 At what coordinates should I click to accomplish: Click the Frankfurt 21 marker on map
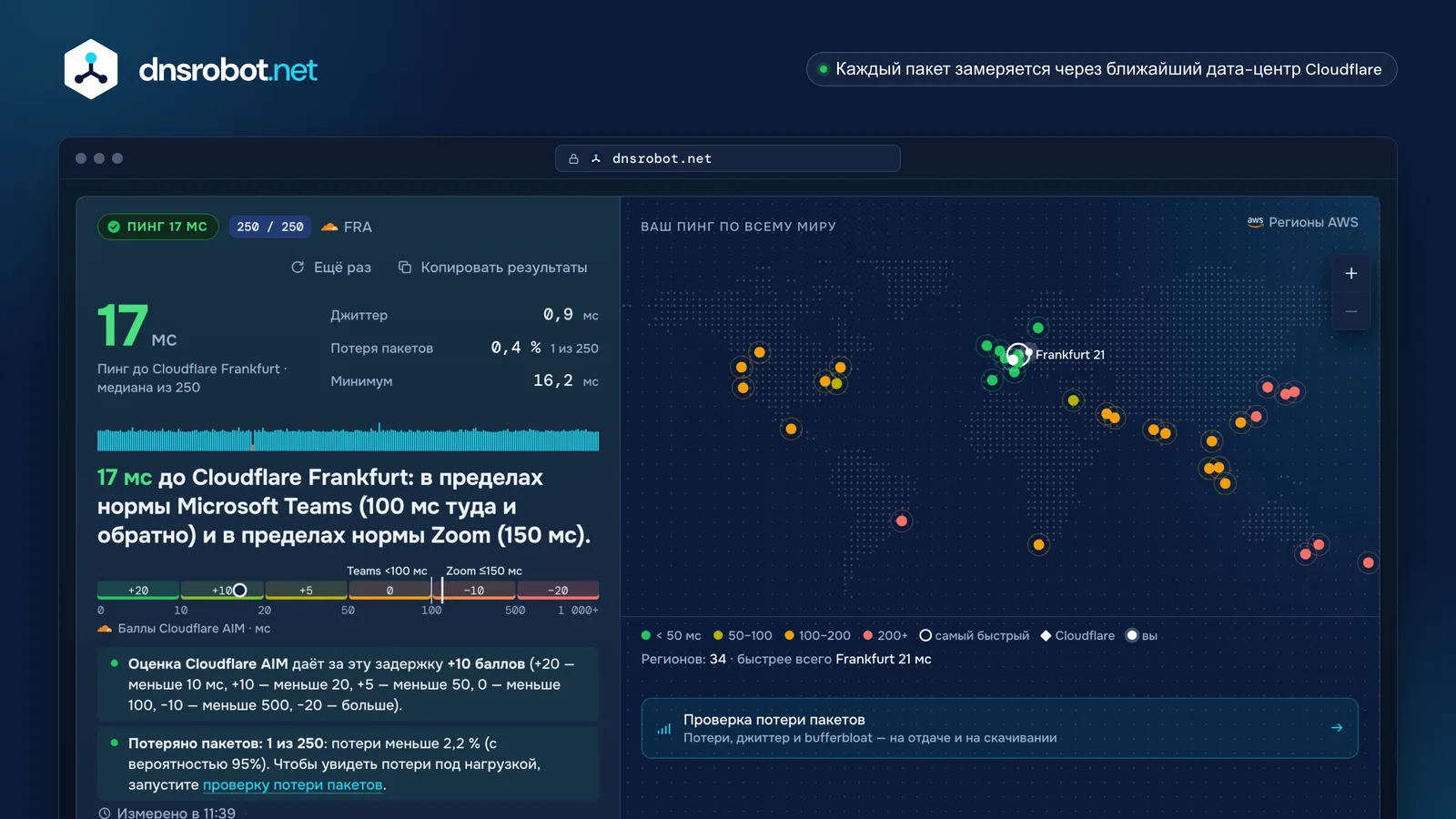point(1018,355)
